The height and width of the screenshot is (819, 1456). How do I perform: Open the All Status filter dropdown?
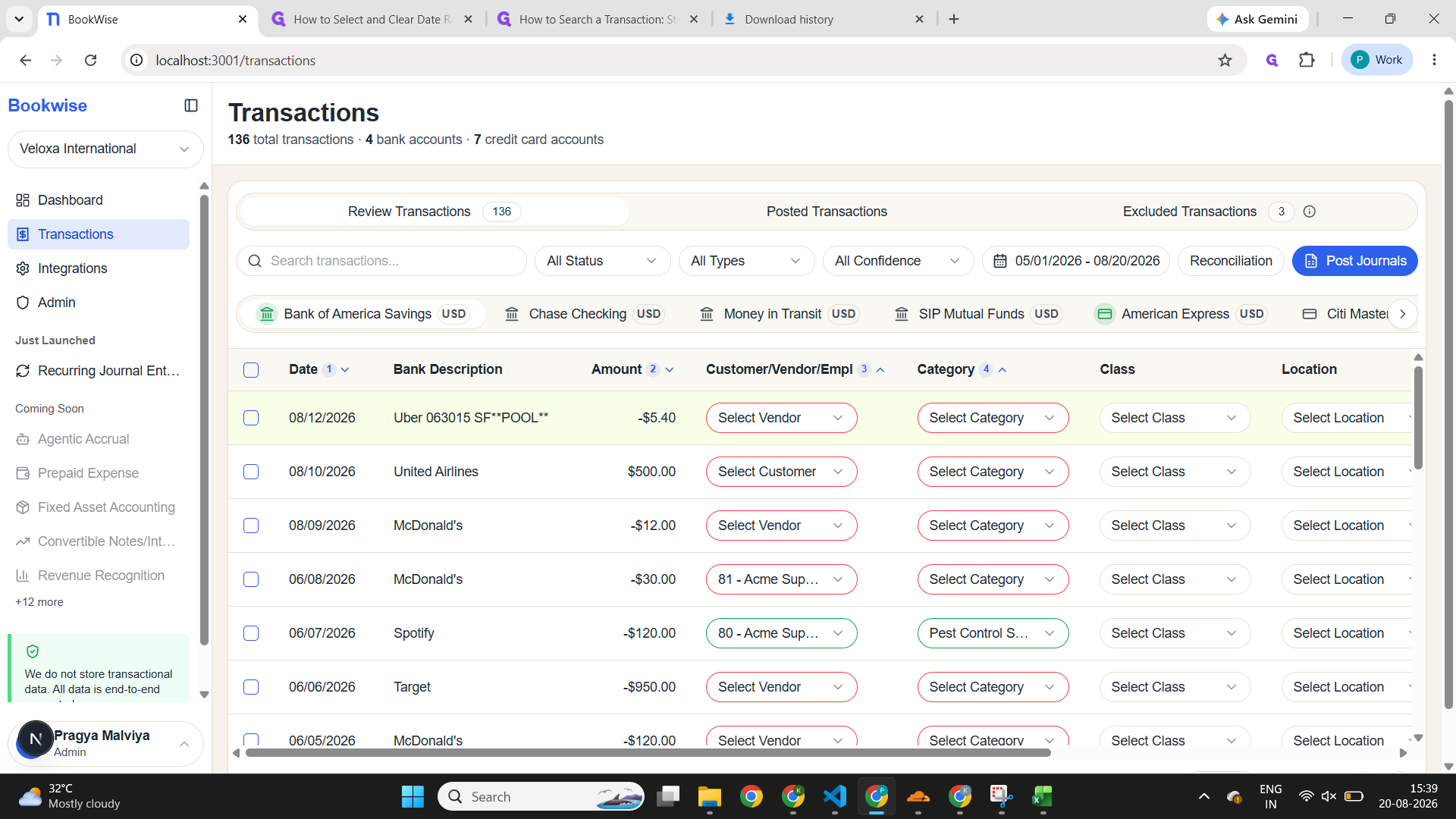(602, 261)
